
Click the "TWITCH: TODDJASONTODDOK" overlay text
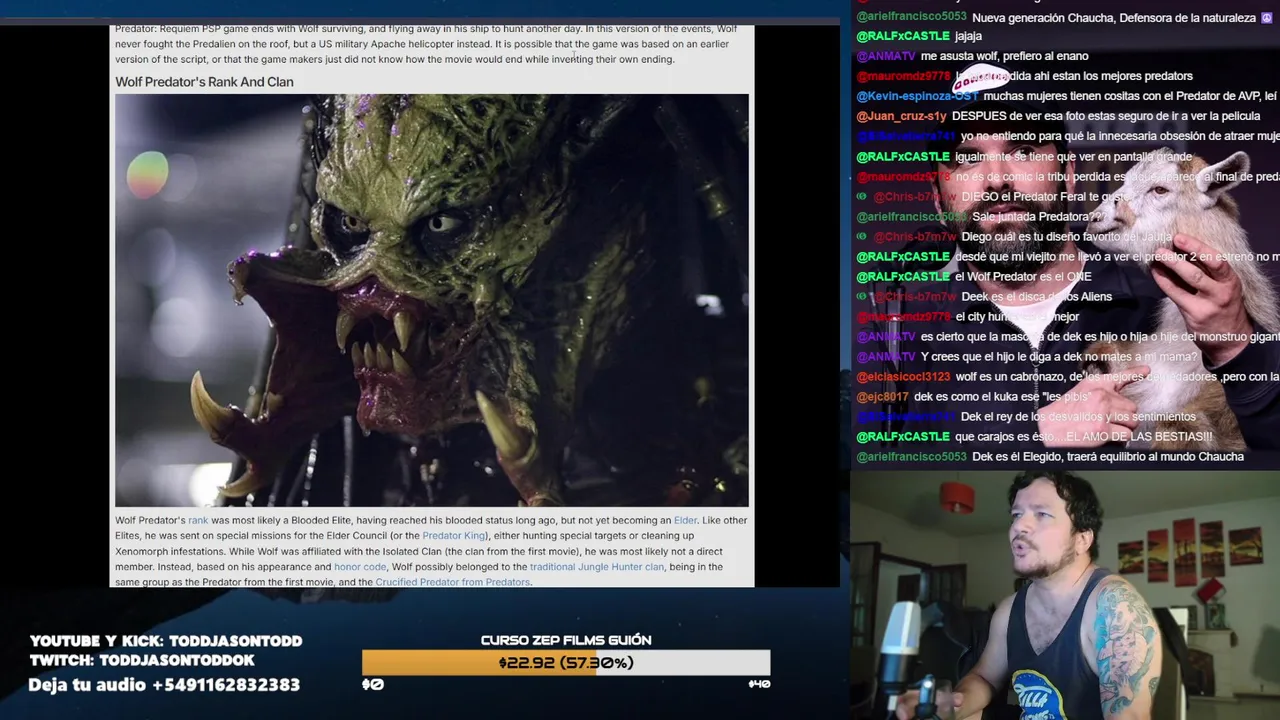click(142, 661)
